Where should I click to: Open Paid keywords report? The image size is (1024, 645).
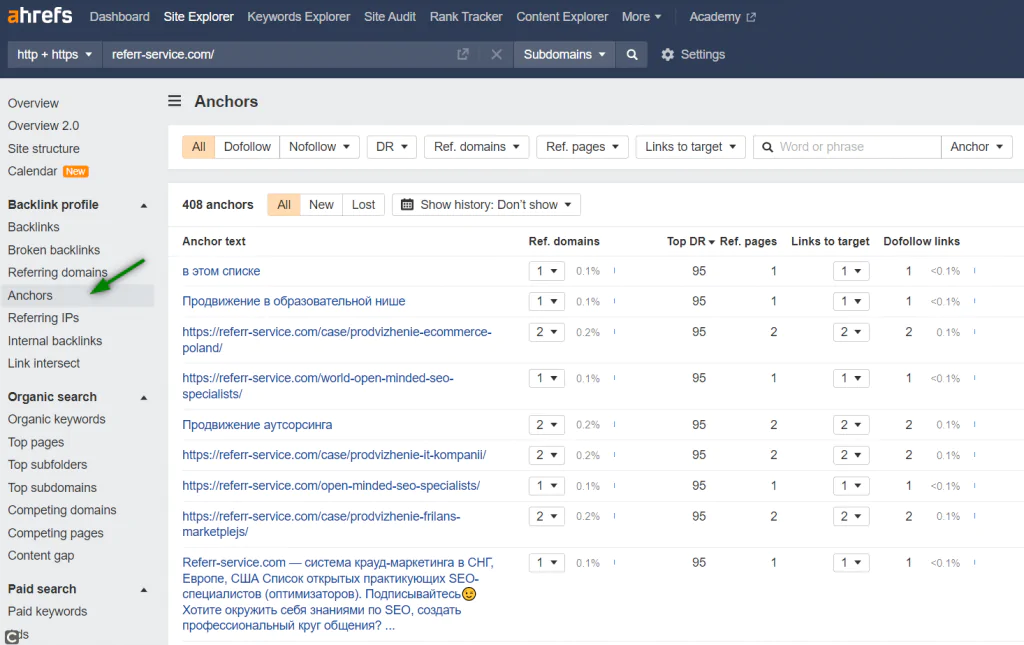click(x=47, y=612)
